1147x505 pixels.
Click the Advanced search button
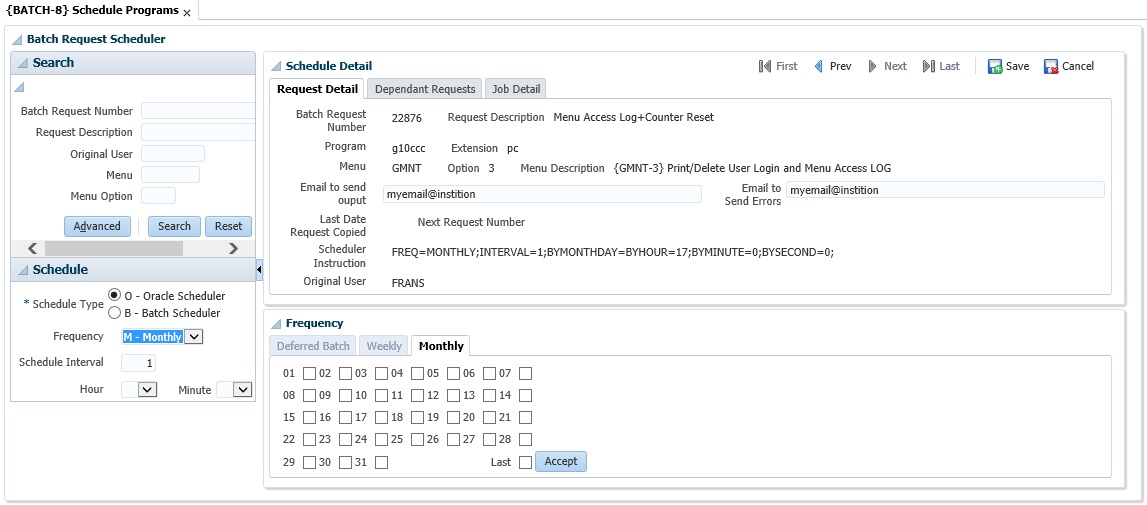[97, 226]
